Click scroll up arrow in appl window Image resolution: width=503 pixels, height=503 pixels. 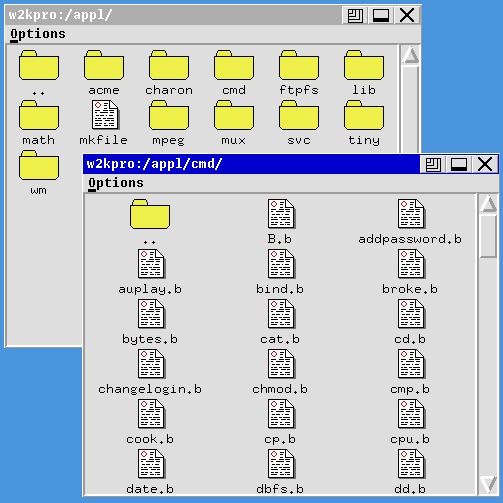(410, 55)
